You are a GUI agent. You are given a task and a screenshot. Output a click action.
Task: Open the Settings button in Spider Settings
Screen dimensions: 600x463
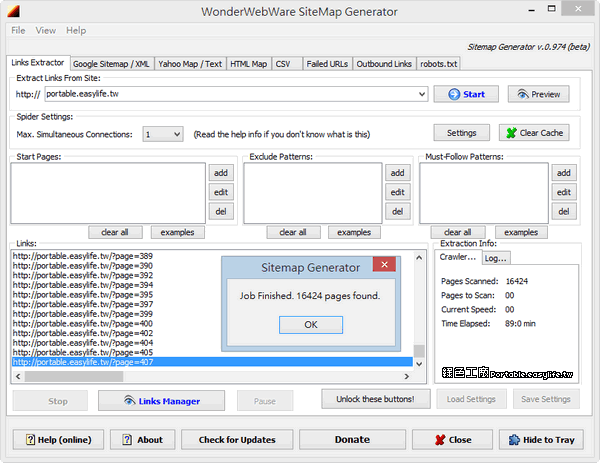(x=461, y=133)
